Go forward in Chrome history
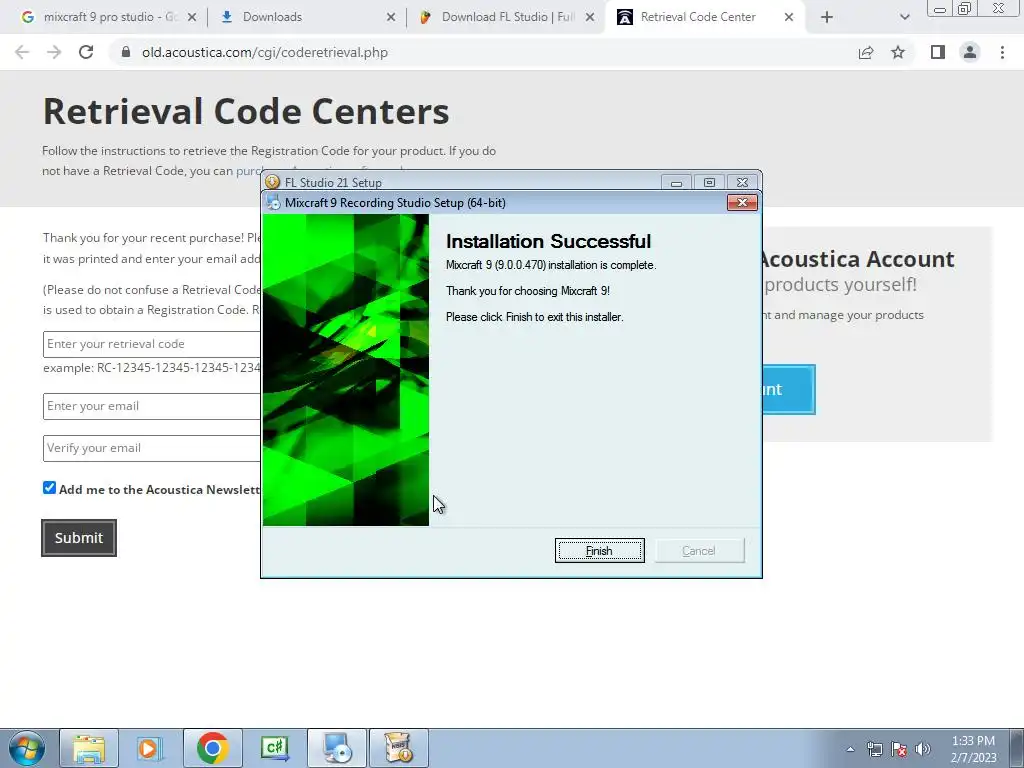The width and height of the screenshot is (1024, 768). 54,52
